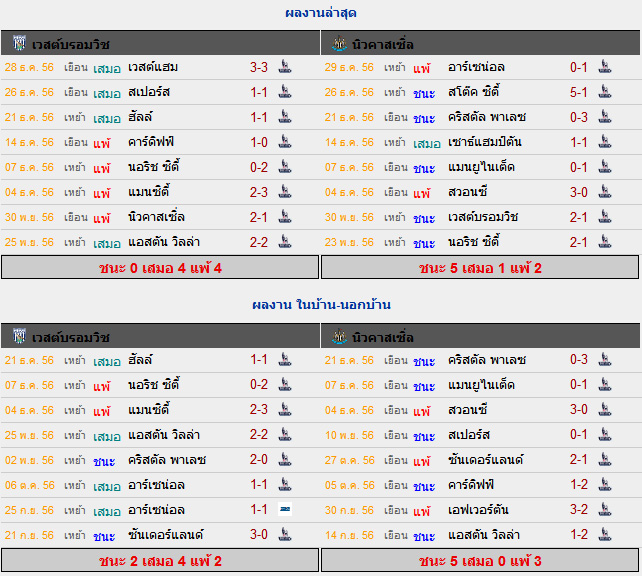Screen dimensions: 642x576
Task: Click the date '02 พ.ย. 56'
Action: point(29,460)
